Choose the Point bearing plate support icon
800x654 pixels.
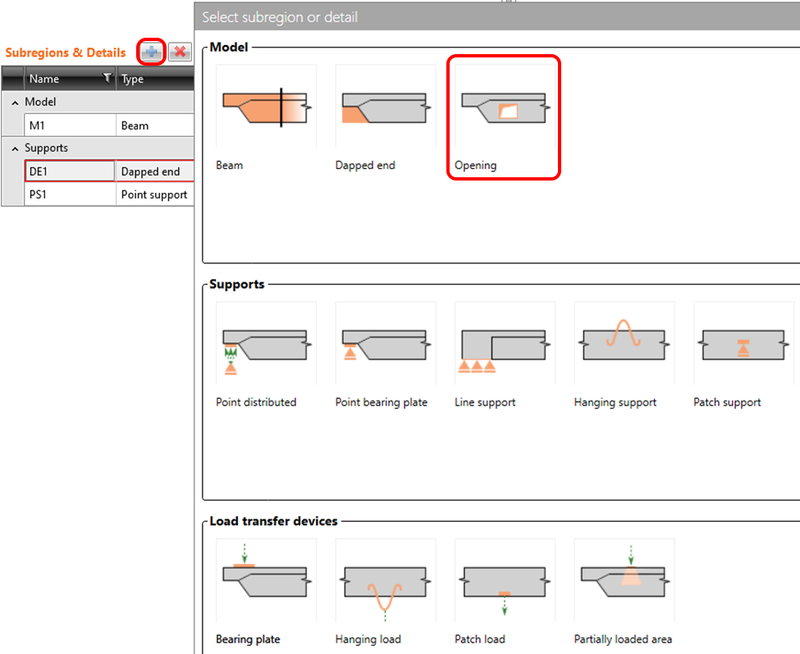tap(385, 344)
